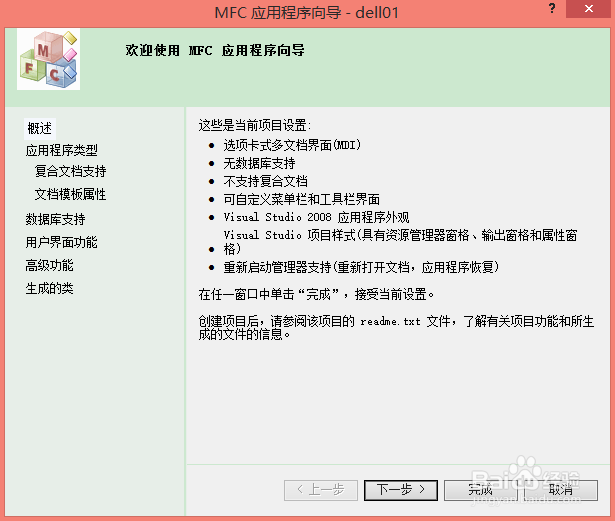Open the 应用程序类型 page
This screenshot has width=615, height=521.
tap(62, 150)
